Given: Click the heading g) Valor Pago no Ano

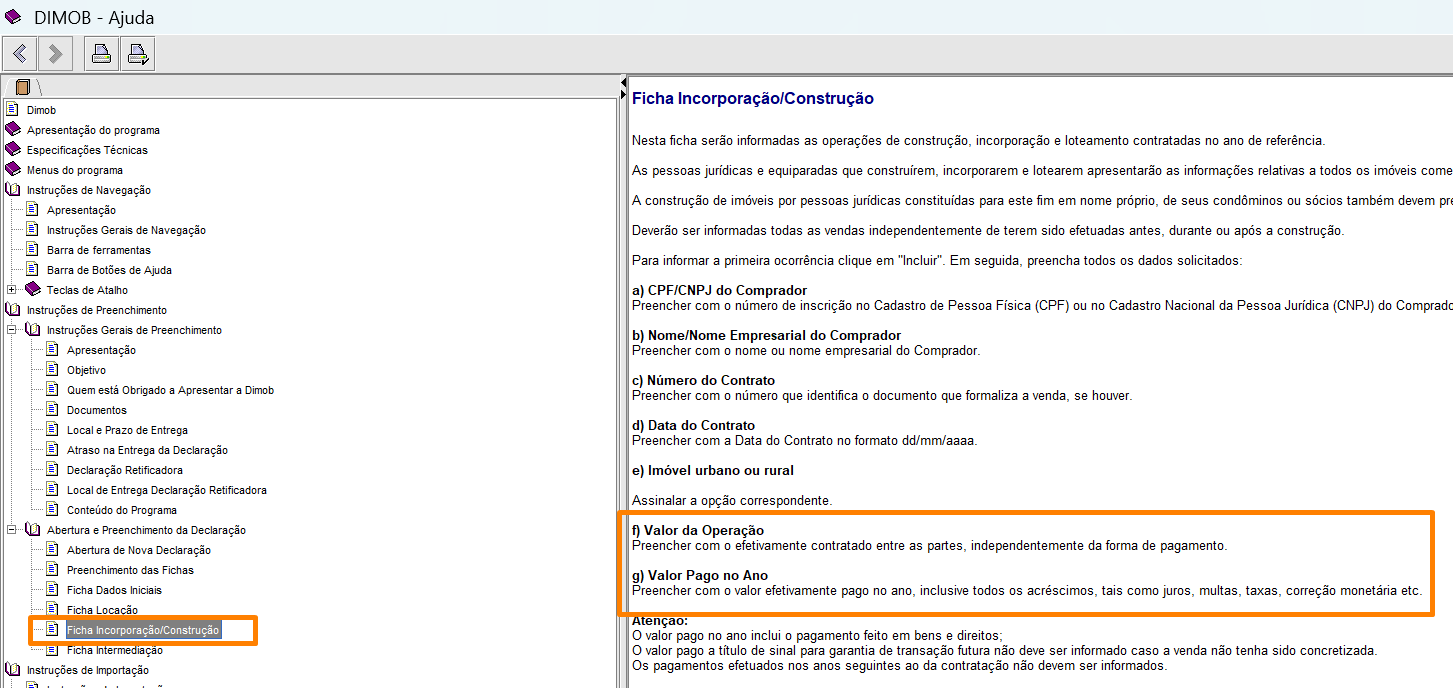Looking at the screenshot, I should tap(700, 575).
